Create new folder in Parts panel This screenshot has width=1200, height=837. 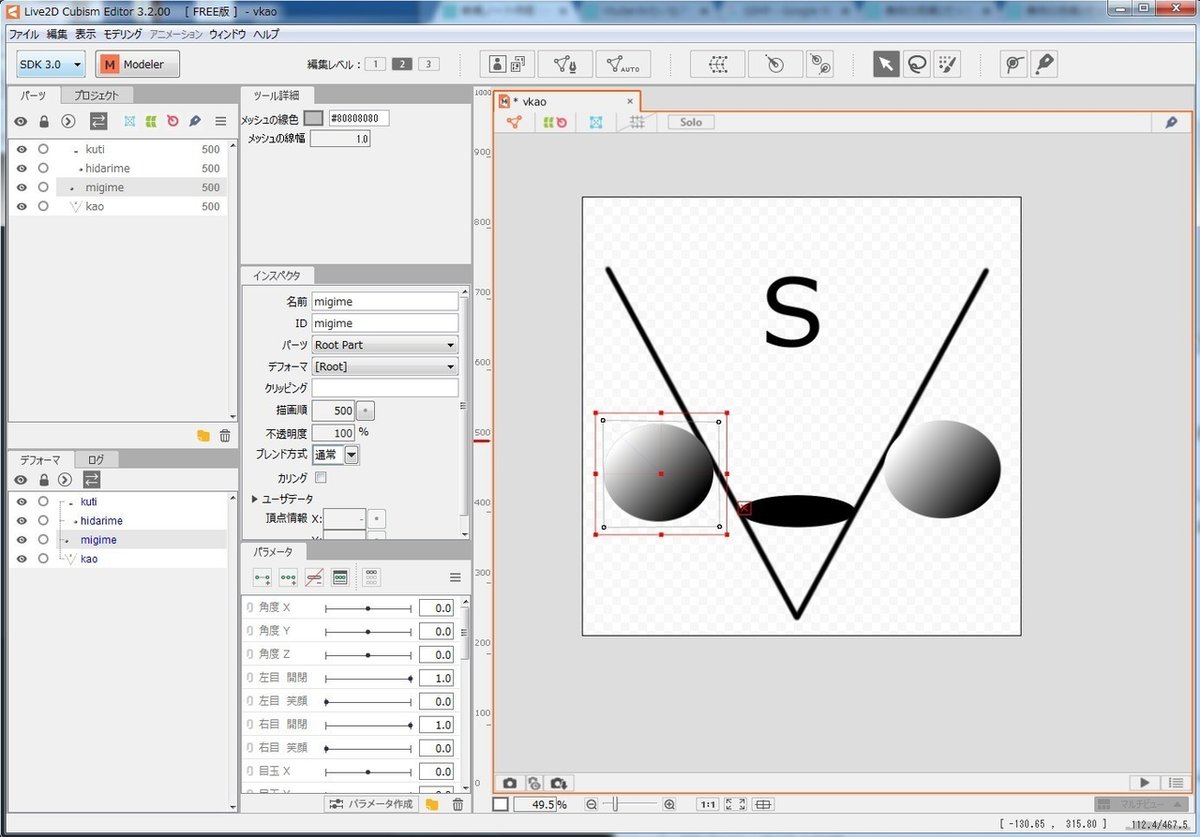[203, 435]
